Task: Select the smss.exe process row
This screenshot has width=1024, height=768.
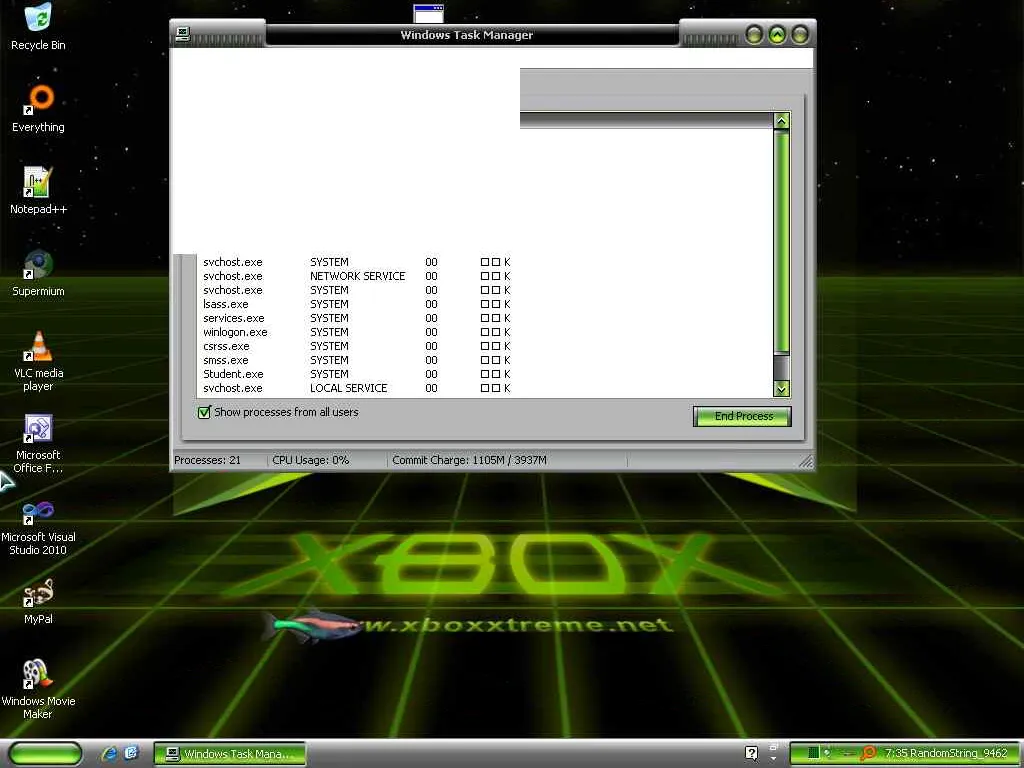Action: (485, 360)
